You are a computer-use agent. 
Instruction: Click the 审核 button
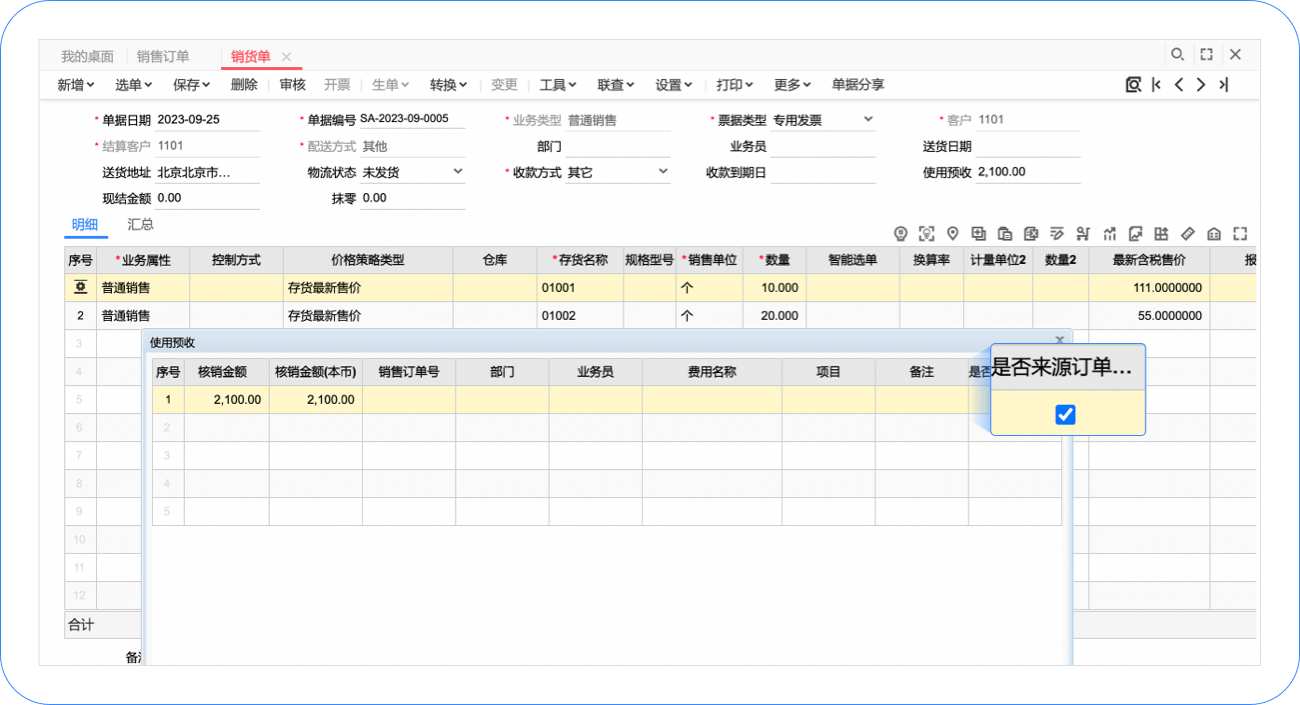pos(292,85)
